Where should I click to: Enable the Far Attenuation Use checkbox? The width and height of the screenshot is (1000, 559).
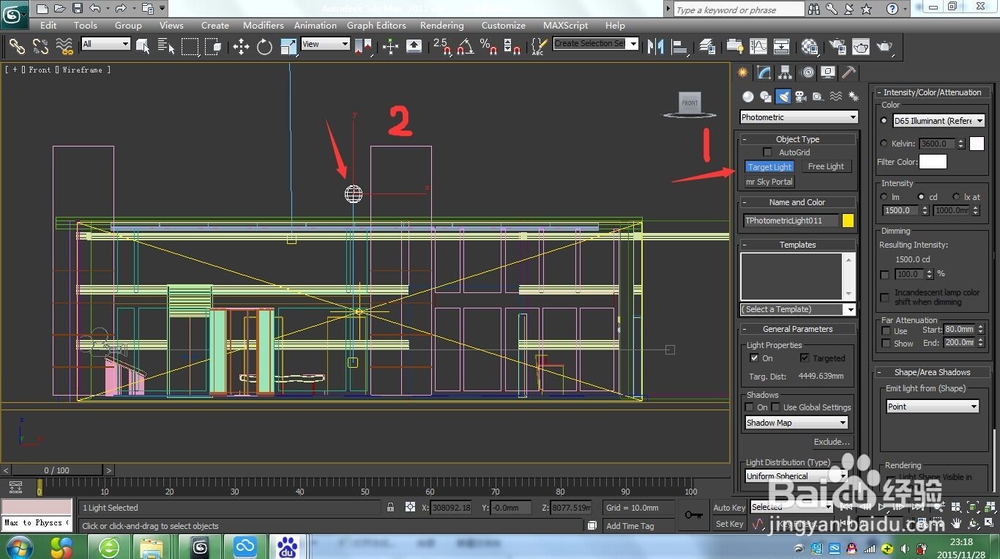[886, 331]
